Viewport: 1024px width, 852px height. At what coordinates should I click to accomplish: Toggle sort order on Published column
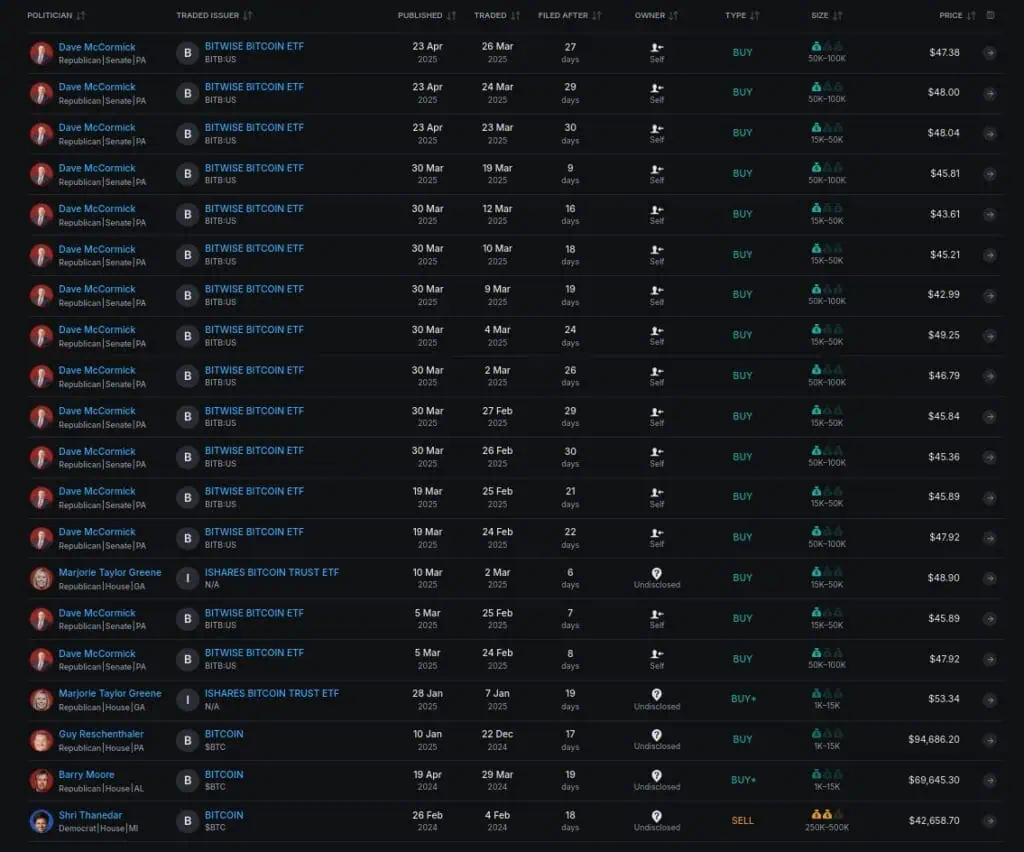click(x=452, y=16)
